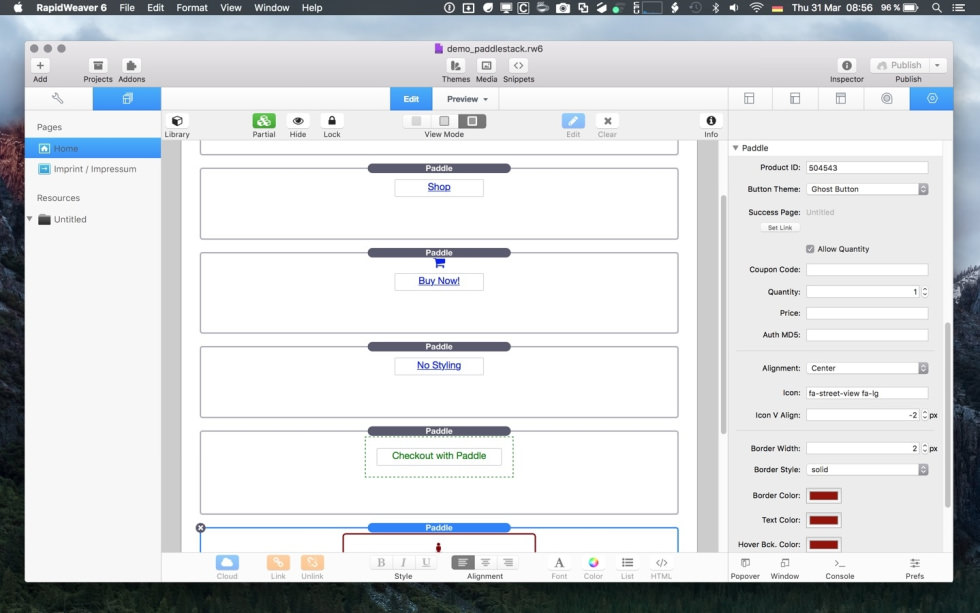This screenshot has width=980, height=613.
Task: Open the Stacks Library
Action: 177,121
